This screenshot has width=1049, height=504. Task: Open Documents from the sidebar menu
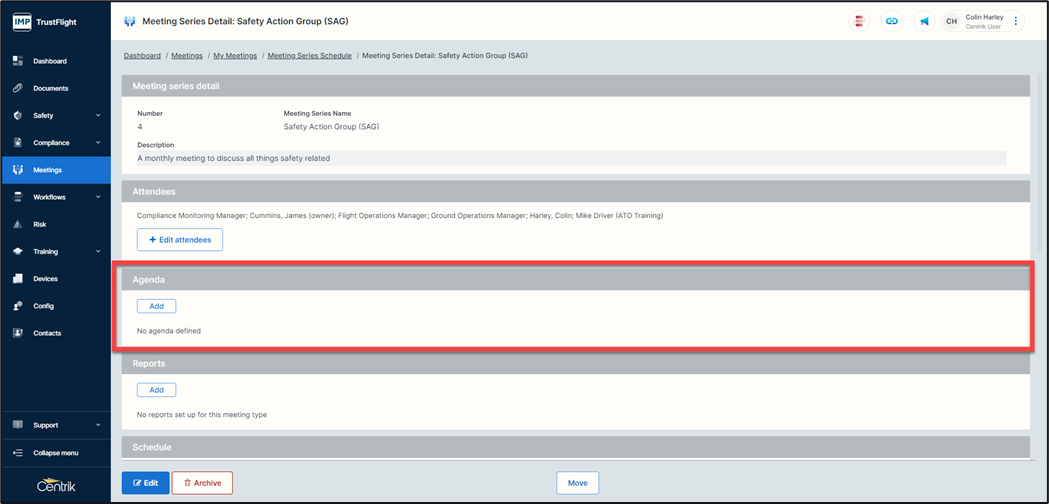pos(51,88)
